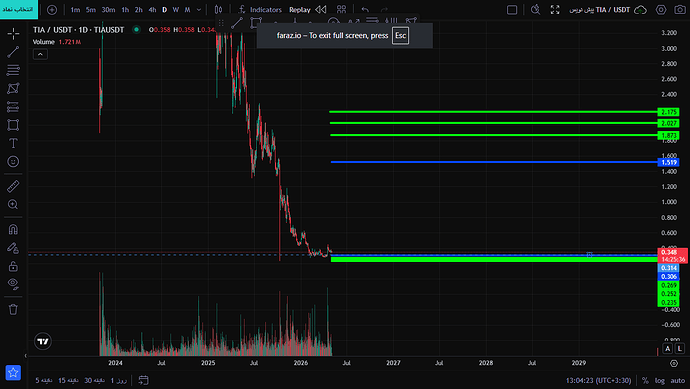Viewport: 690px width, 389px height.
Task: Redo the last chart action
Action: pos(384,10)
